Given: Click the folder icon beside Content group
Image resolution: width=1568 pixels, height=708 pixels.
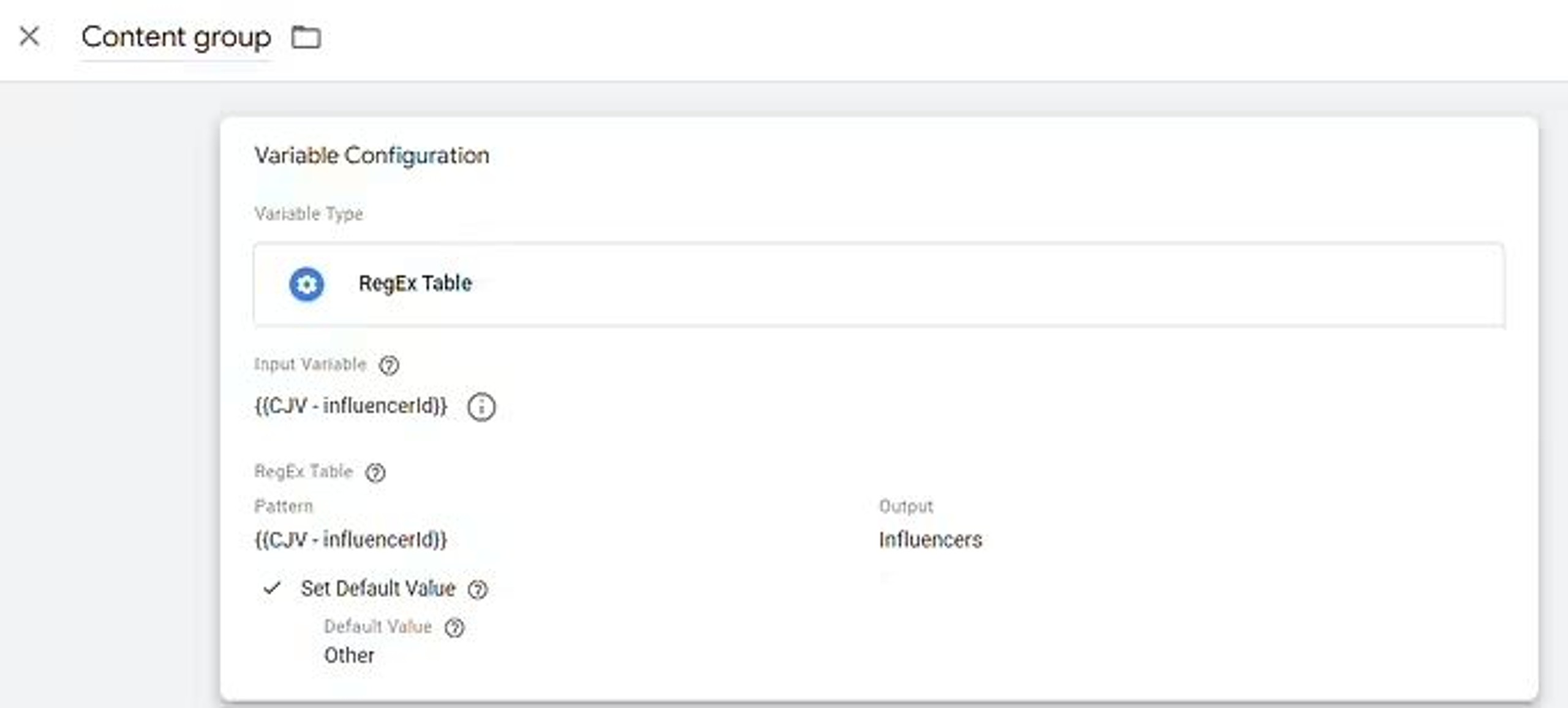Looking at the screenshot, I should pyautogui.click(x=306, y=37).
